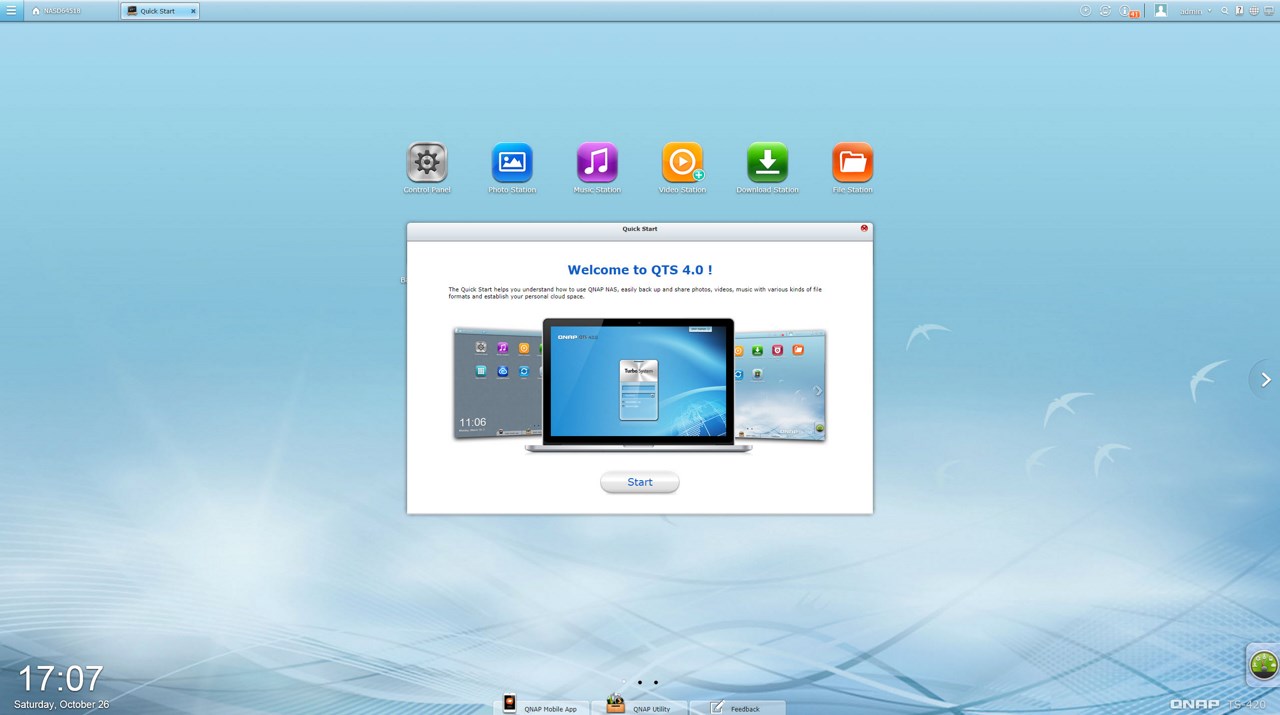Viewport: 1280px width, 715px height.
Task: Open the background tasks clock icon
Action: click(x=1086, y=11)
